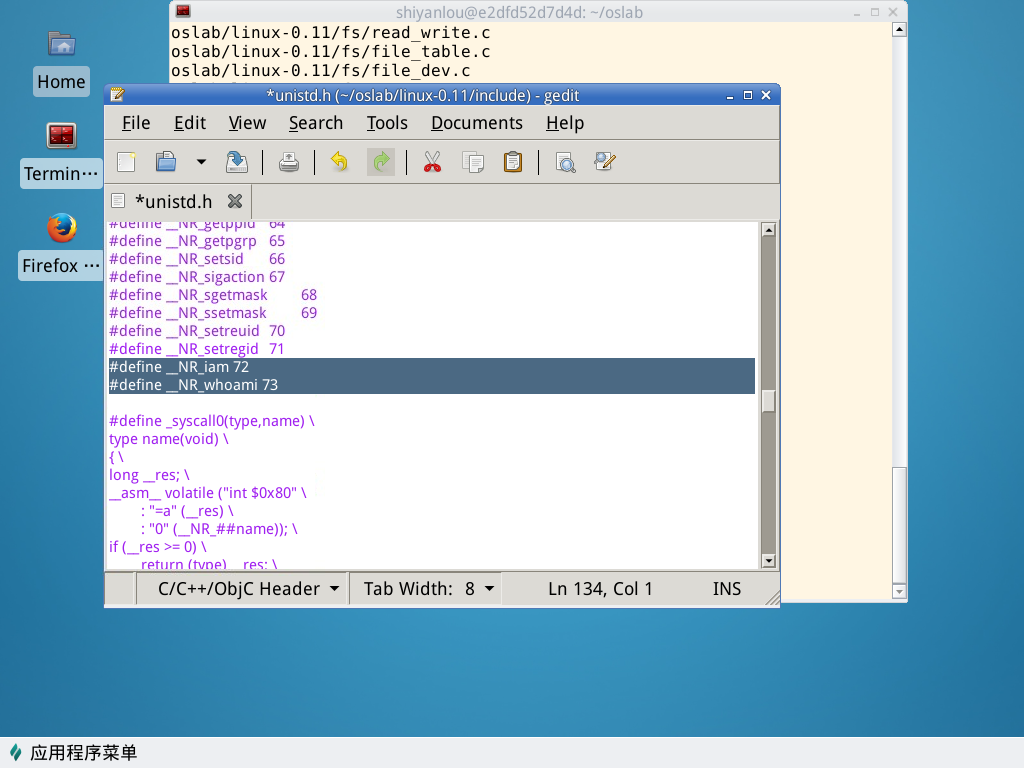
Task: Expand the recent files arrow next to Open
Action: click(201, 162)
